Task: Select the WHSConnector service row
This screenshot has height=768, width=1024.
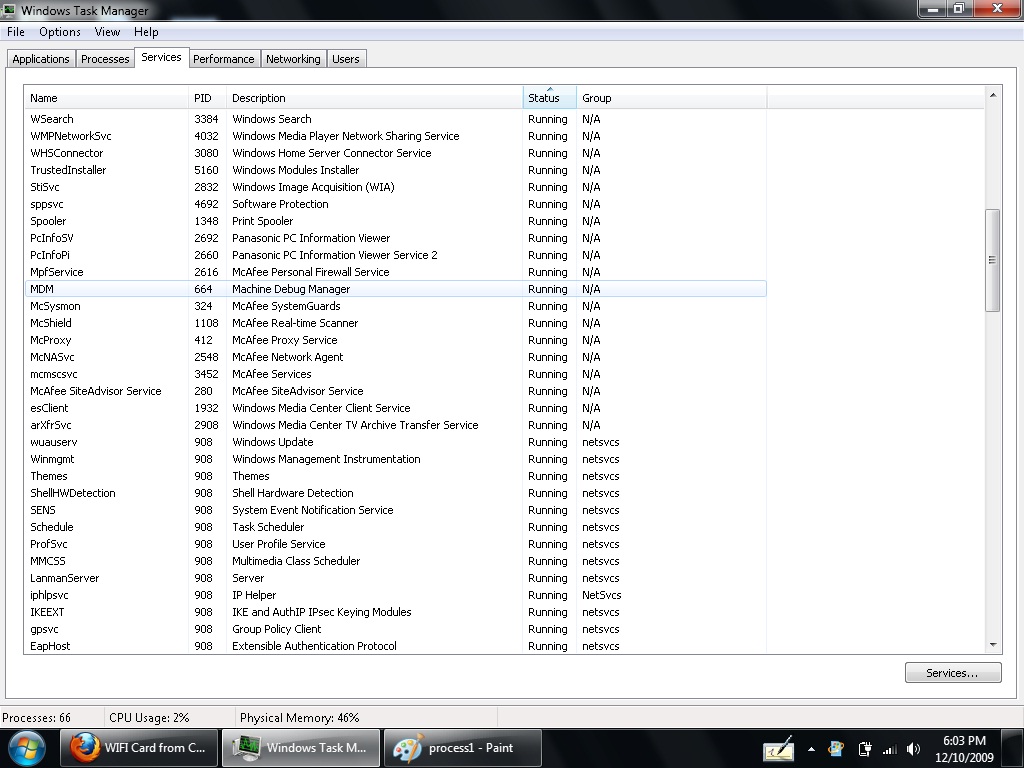Action: (x=395, y=153)
